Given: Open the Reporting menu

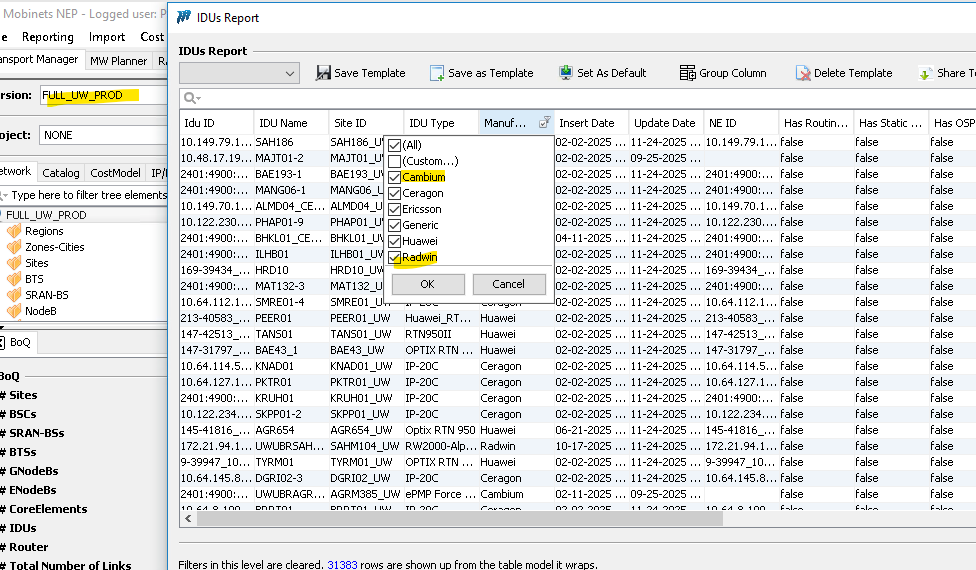Looking at the screenshot, I should click(x=48, y=37).
